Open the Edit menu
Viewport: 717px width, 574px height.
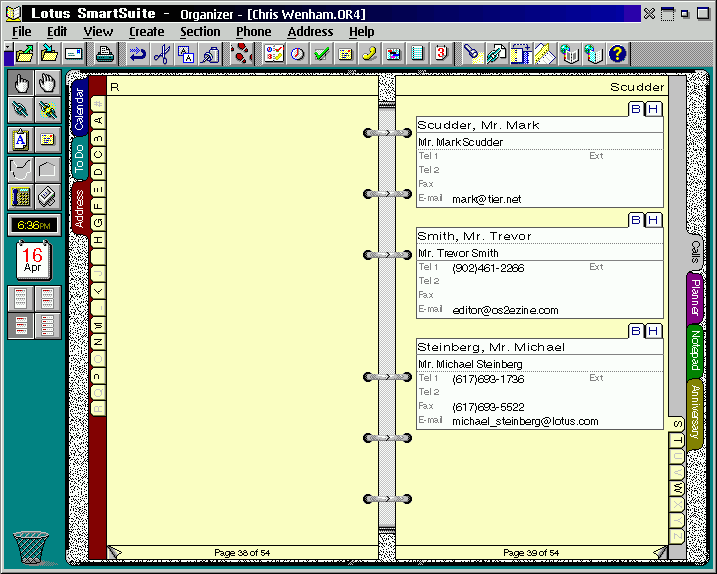[x=57, y=32]
